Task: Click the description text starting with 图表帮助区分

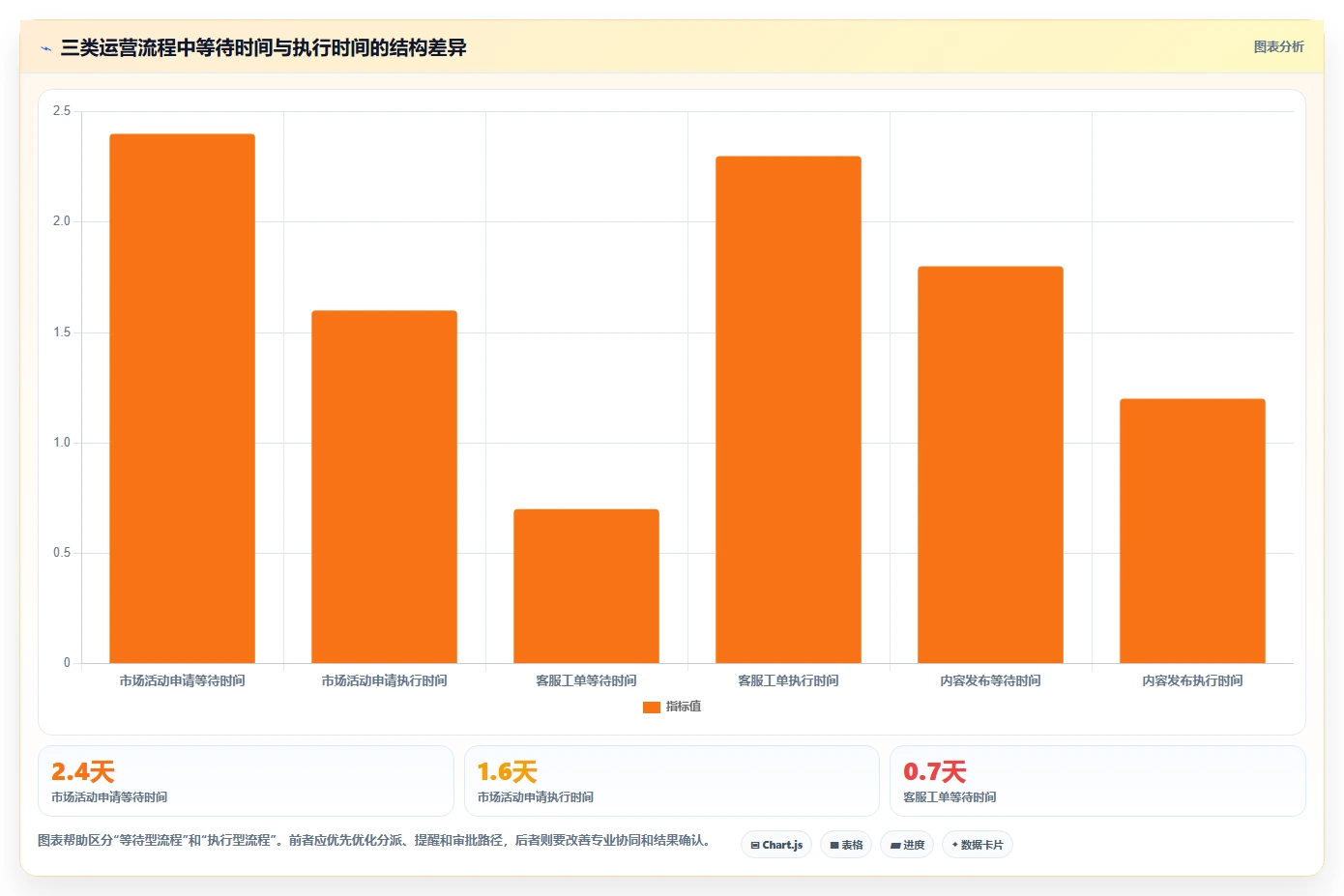Action: 376,840
